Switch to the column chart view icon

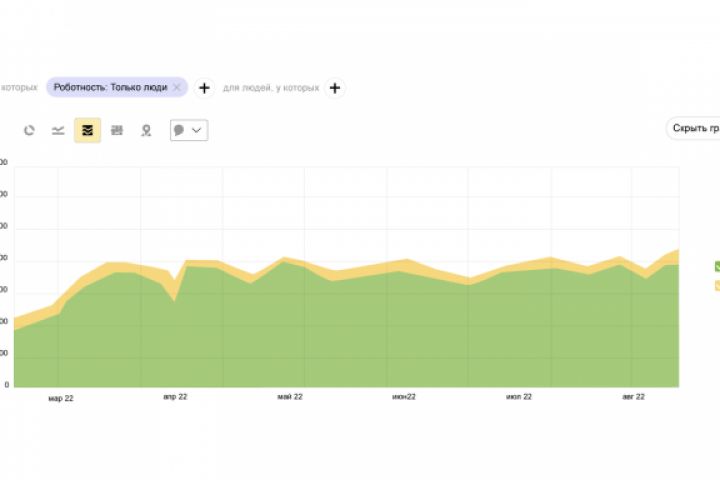coord(117,130)
